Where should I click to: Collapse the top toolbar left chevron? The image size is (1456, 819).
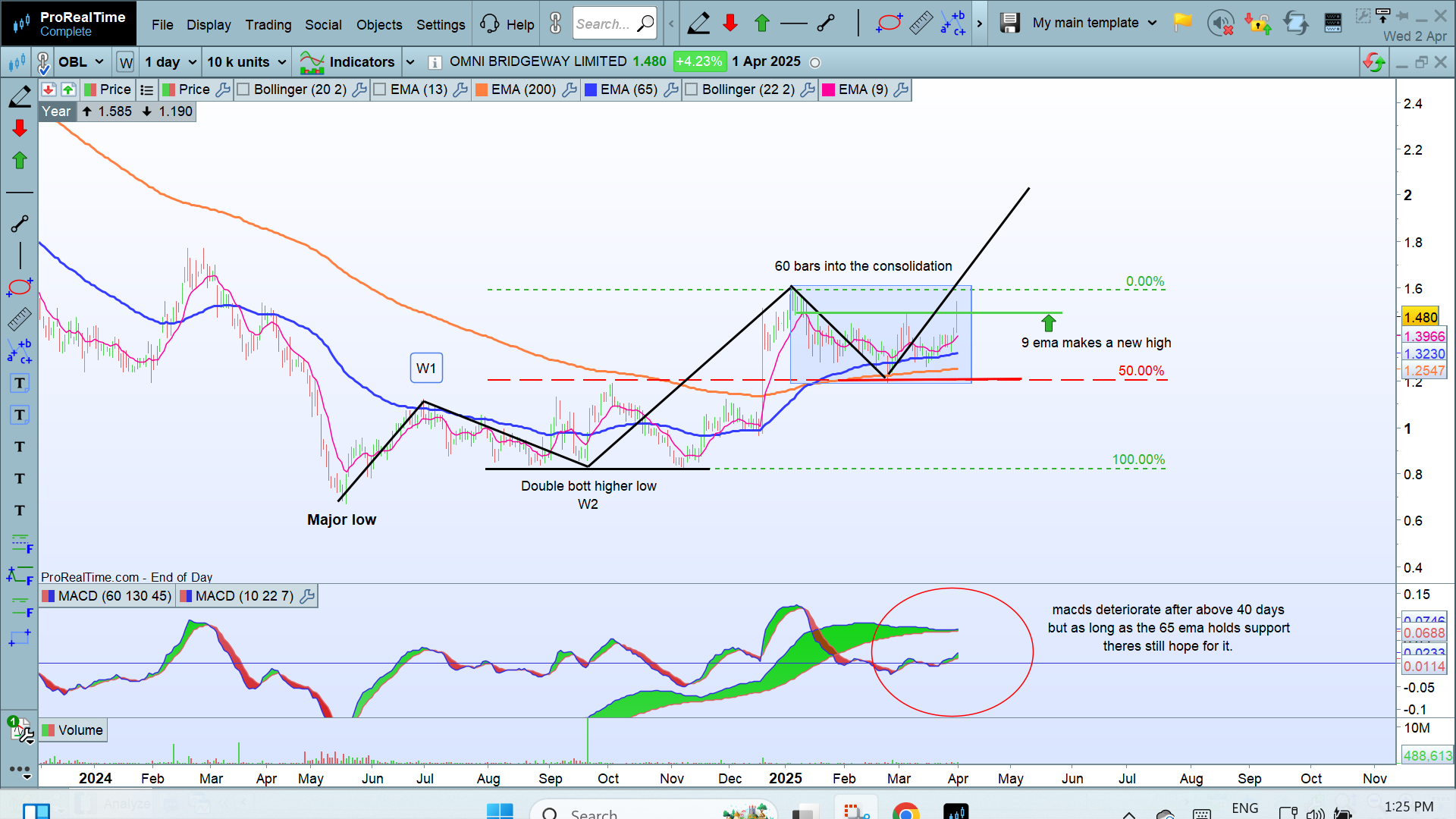click(671, 24)
